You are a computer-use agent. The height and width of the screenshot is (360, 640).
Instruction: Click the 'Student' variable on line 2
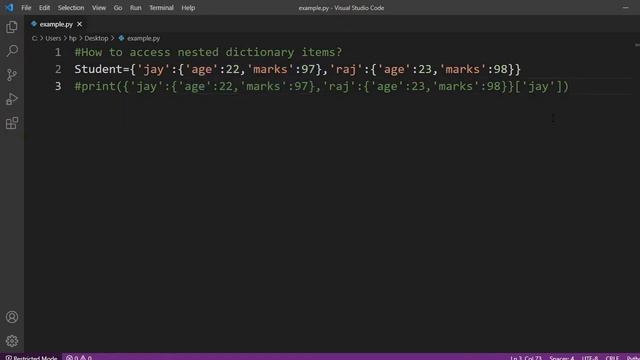click(x=98, y=69)
